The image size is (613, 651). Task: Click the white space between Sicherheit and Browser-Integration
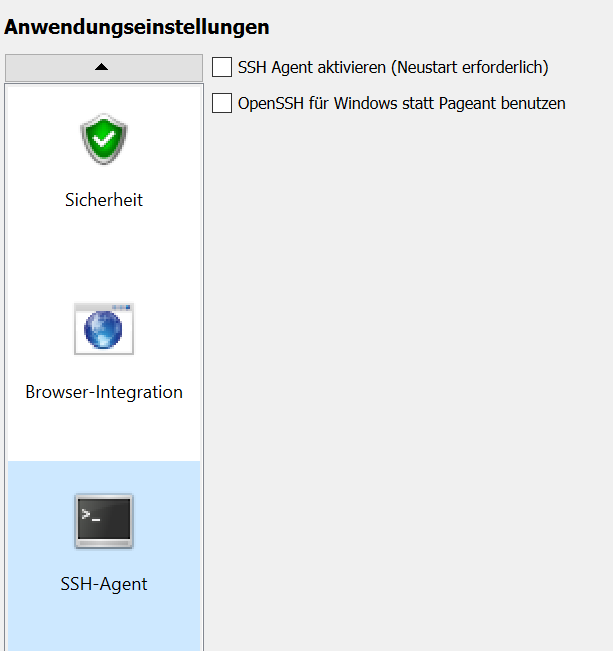[104, 253]
